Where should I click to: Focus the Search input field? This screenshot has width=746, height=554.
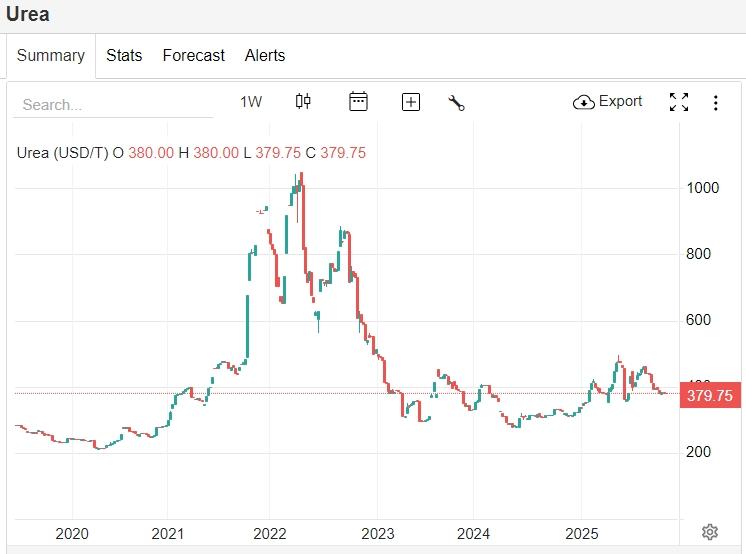coord(115,104)
